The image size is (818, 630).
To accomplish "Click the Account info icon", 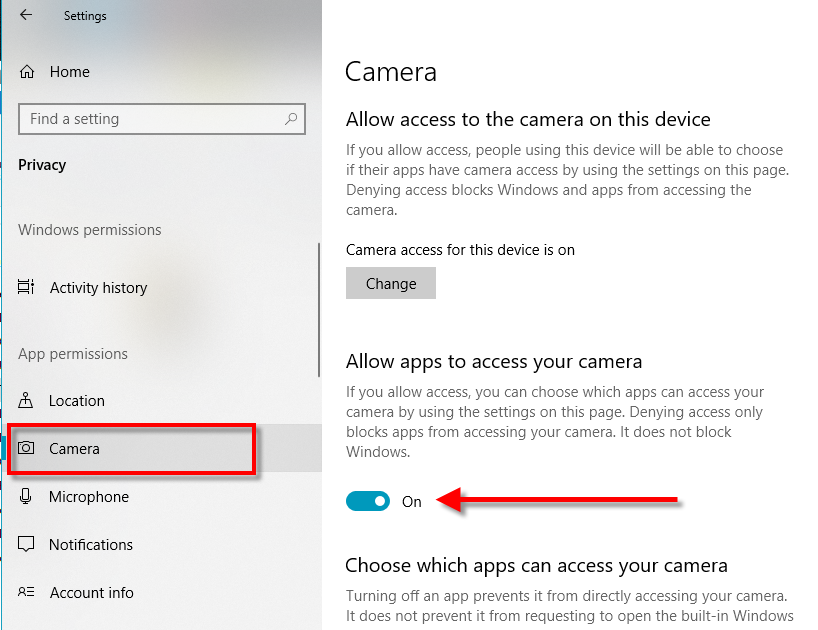I will pyautogui.click(x=27, y=593).
